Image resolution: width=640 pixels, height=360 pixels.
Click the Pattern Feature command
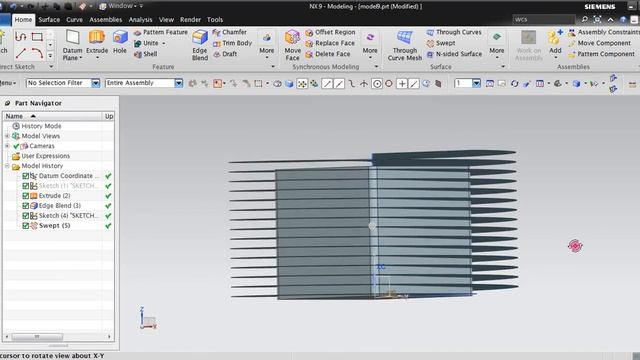tap(160, 32)
